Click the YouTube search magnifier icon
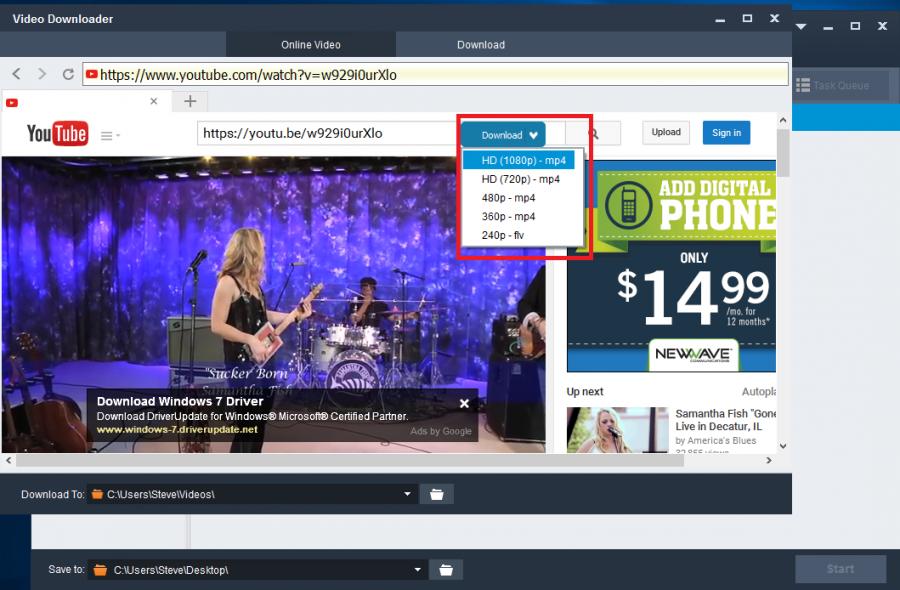Screen dimensions: 900x590 coord(593,134)
